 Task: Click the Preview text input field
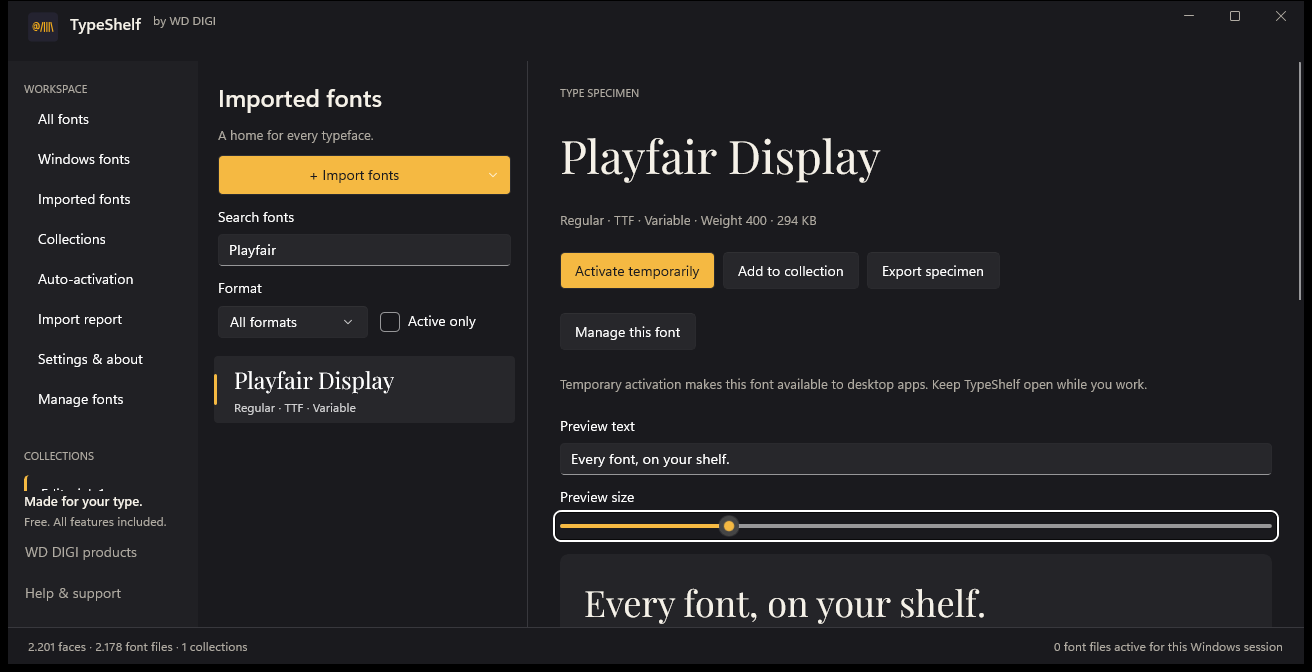pos(915,459)
